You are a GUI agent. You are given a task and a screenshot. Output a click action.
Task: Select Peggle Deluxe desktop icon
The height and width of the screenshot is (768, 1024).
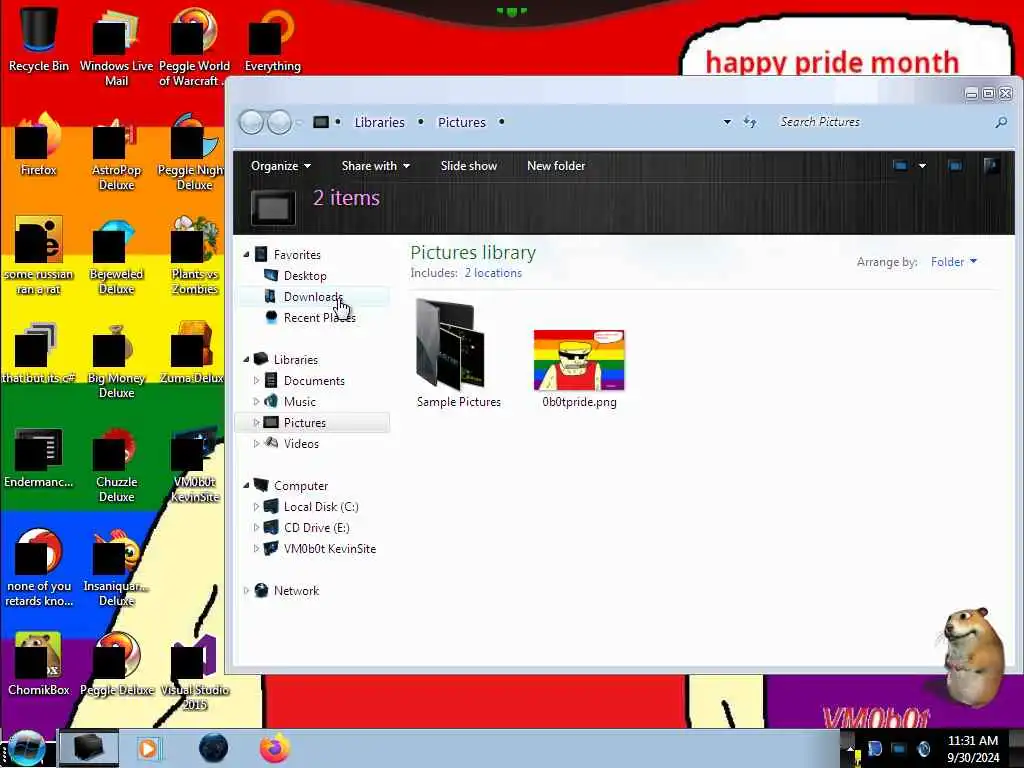point(116,664)
